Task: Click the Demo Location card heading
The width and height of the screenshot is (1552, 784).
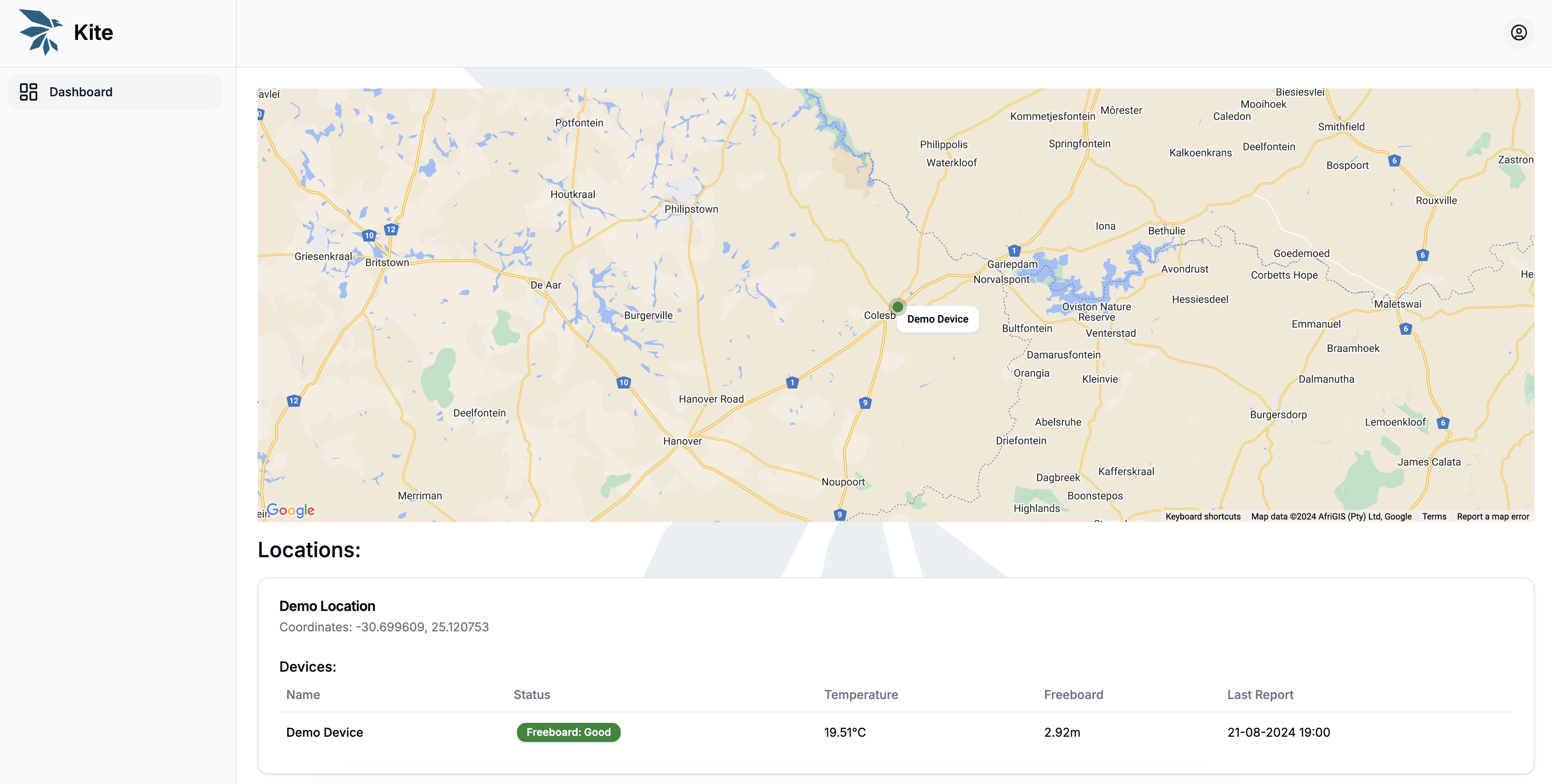Action: 327,606
